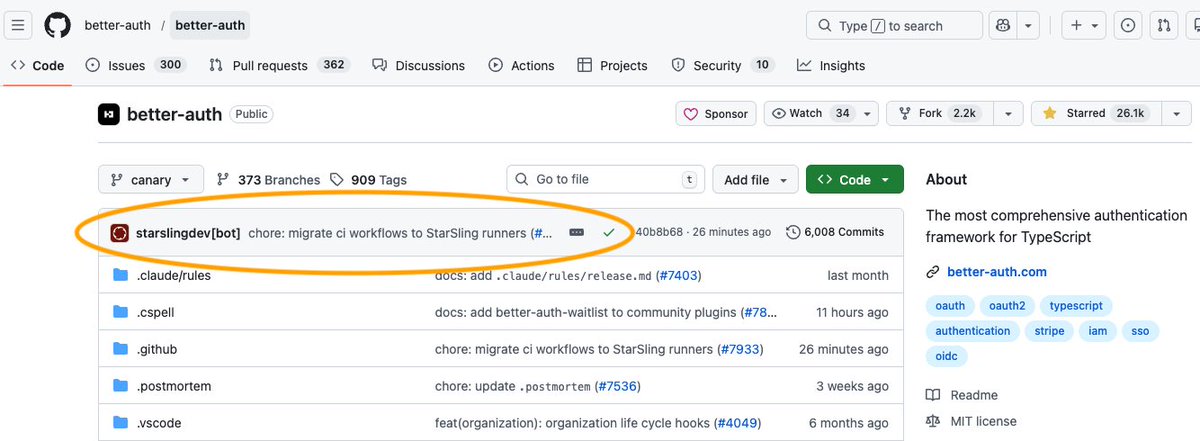The height and width of the screenshot is (441, 1200).
Task: Expand commit message ellipsis button
Action: point(576,233)
